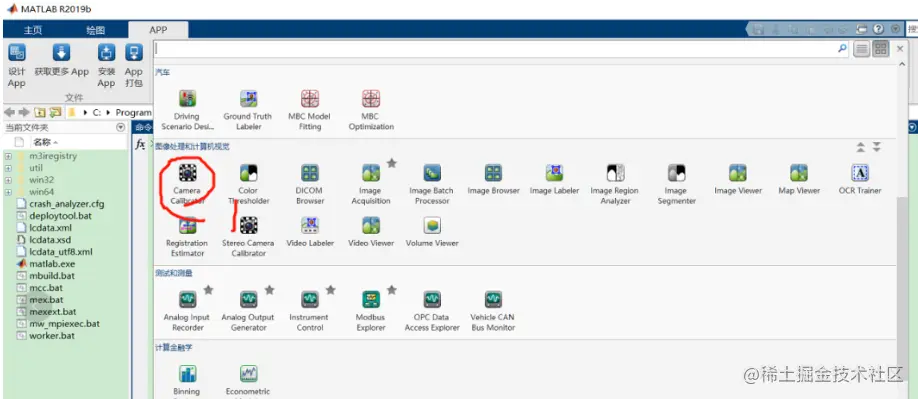Launch Stereo Camera Calibrator app
The width and height of the screenshot is (918, 399).
(248, 236)
